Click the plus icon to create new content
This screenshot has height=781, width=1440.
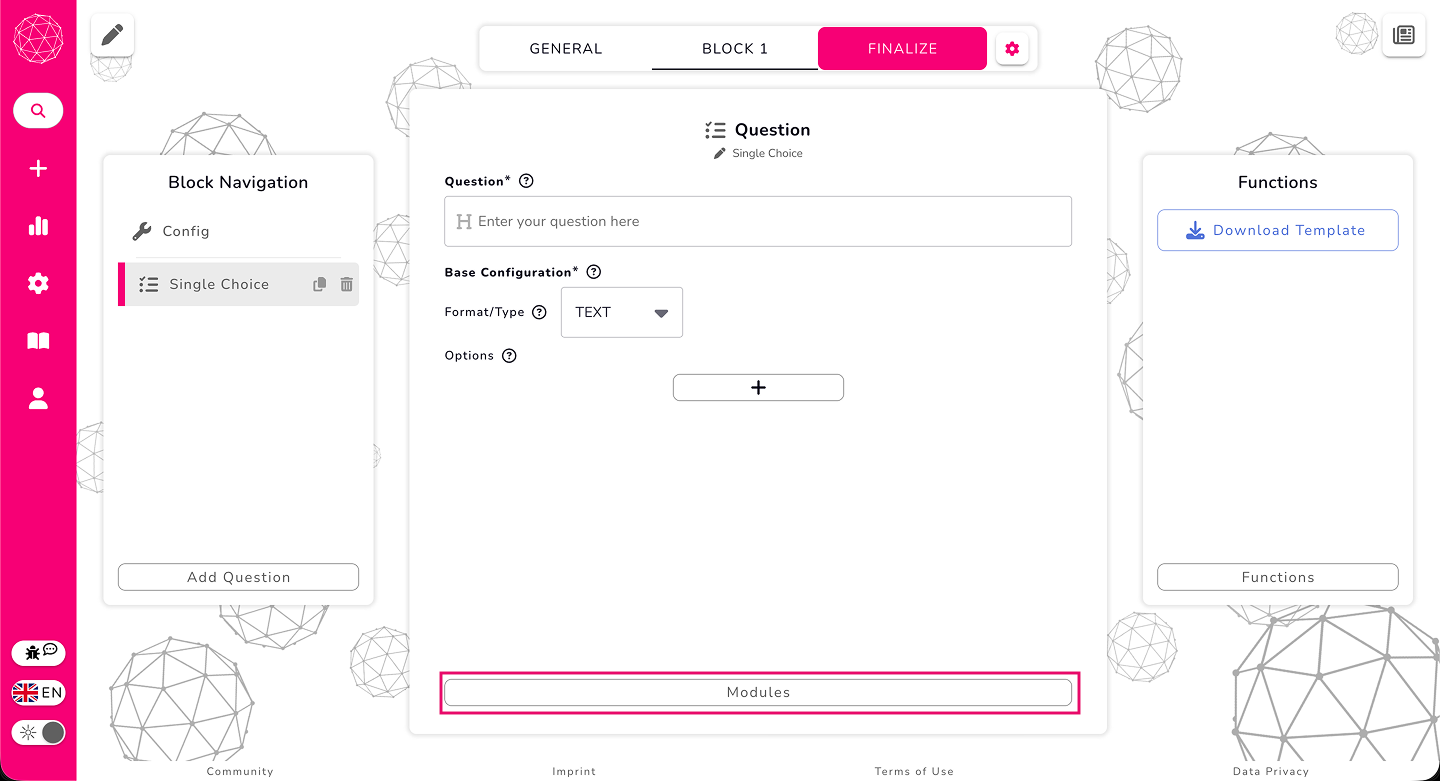[38, 168]
